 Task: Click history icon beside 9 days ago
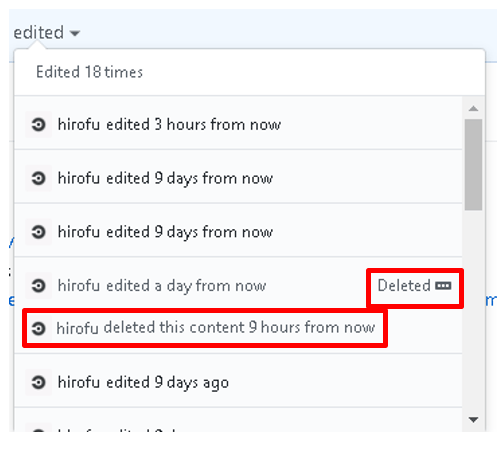pos(39,382)
